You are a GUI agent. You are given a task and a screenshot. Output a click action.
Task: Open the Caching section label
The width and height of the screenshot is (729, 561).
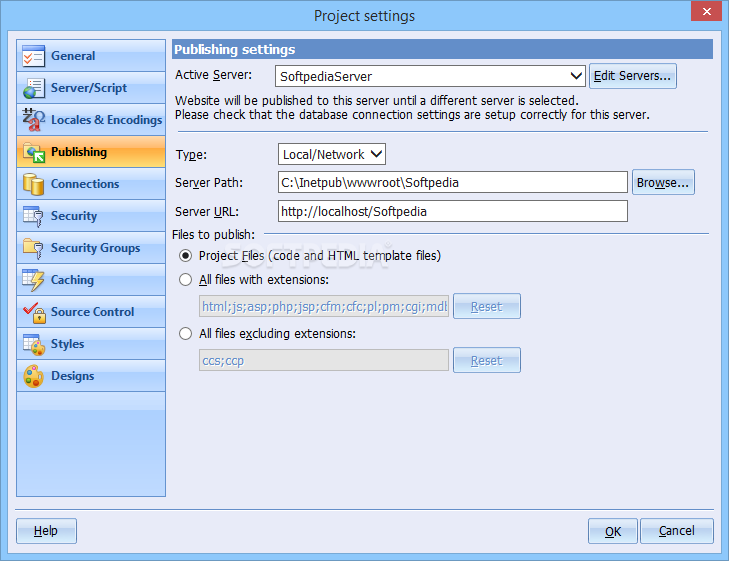pos(72,280)
